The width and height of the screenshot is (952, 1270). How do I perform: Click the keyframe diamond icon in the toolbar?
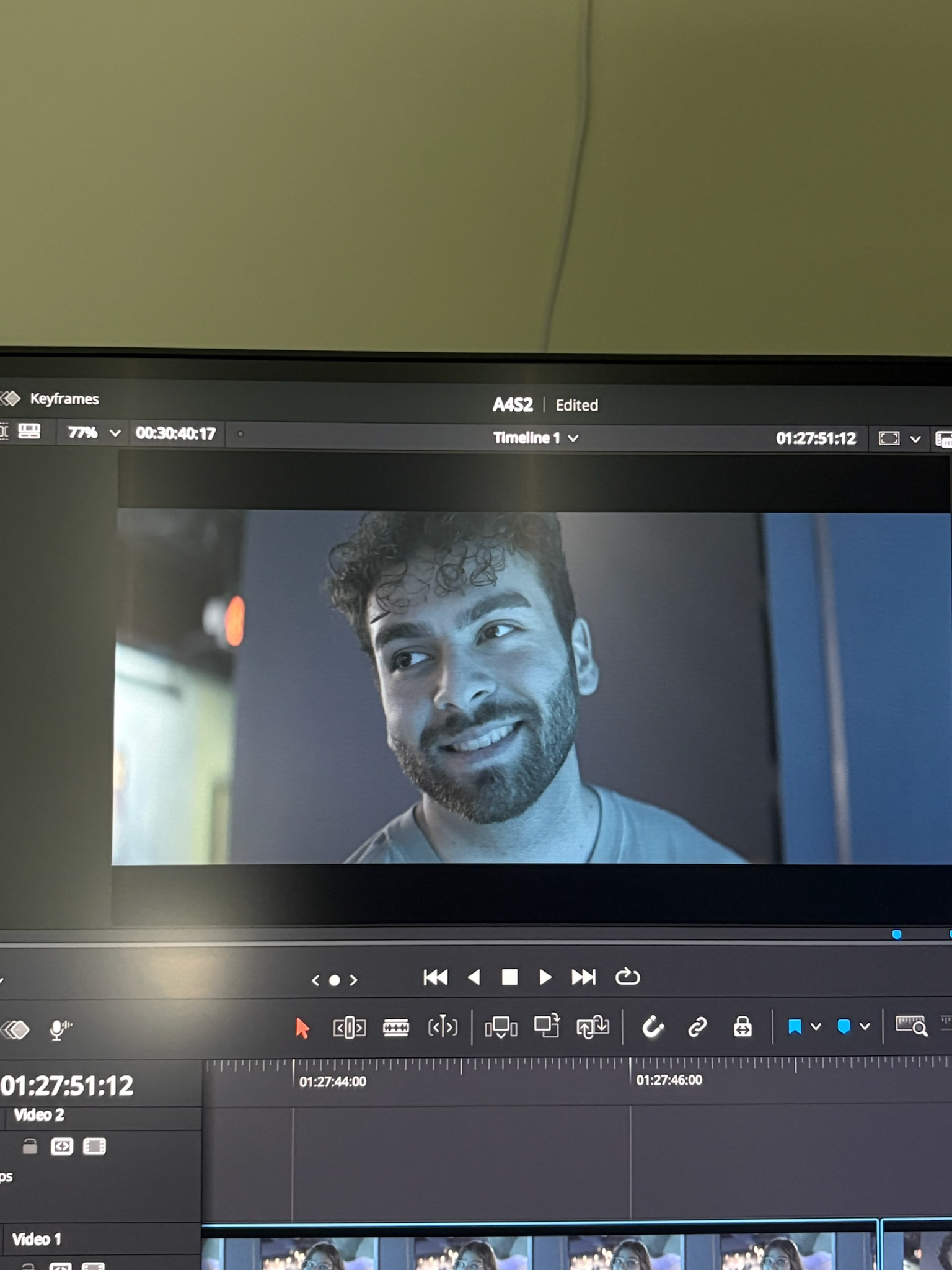(x=16, y=1030)
